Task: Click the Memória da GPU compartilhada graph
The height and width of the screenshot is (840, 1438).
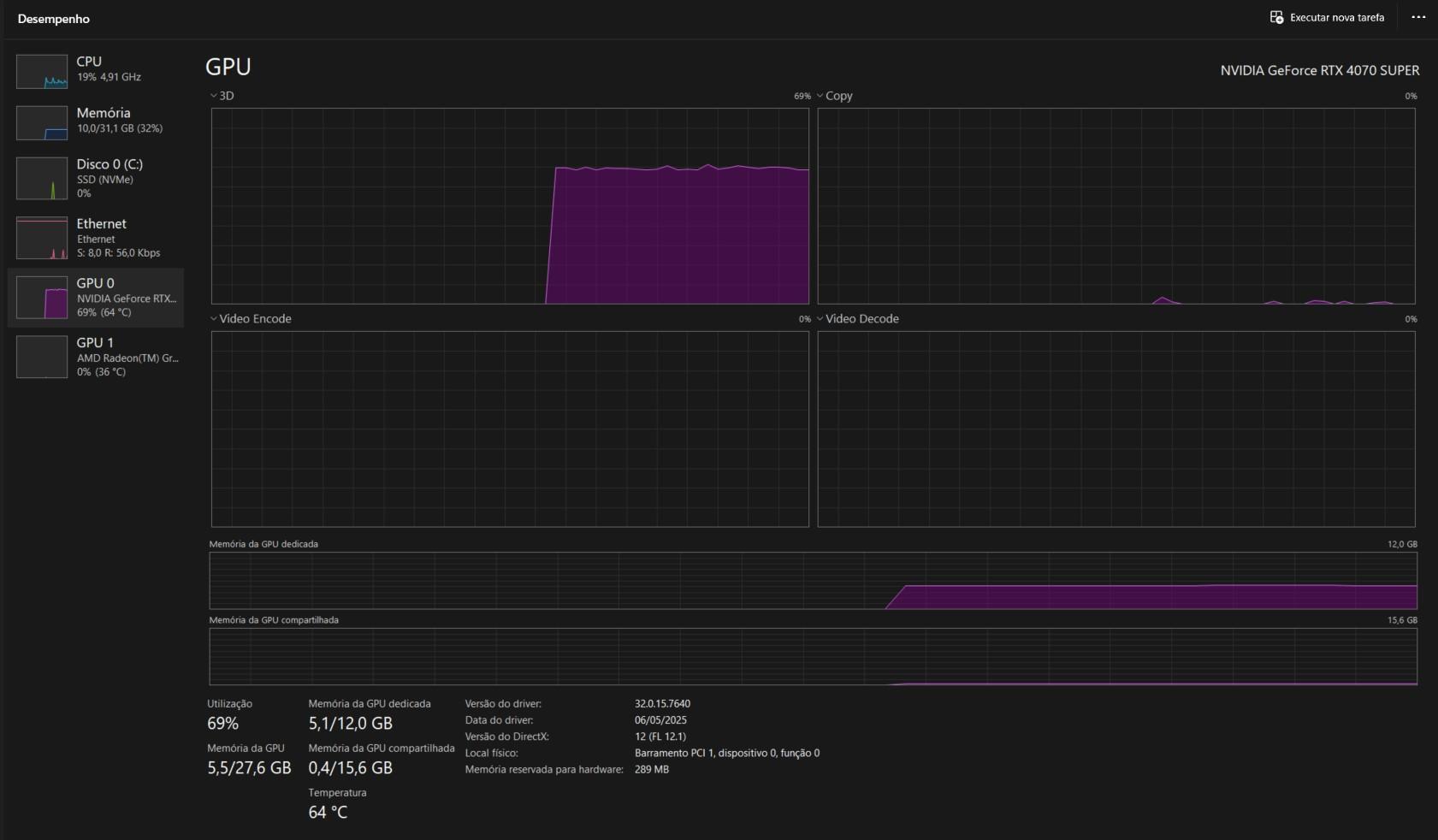Action: (x=814, y=657)
